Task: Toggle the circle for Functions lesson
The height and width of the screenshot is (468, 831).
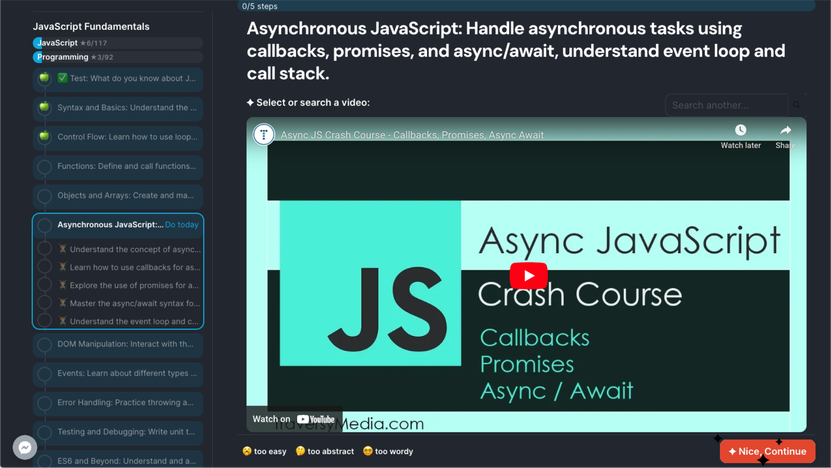Action: coord(45,167)
